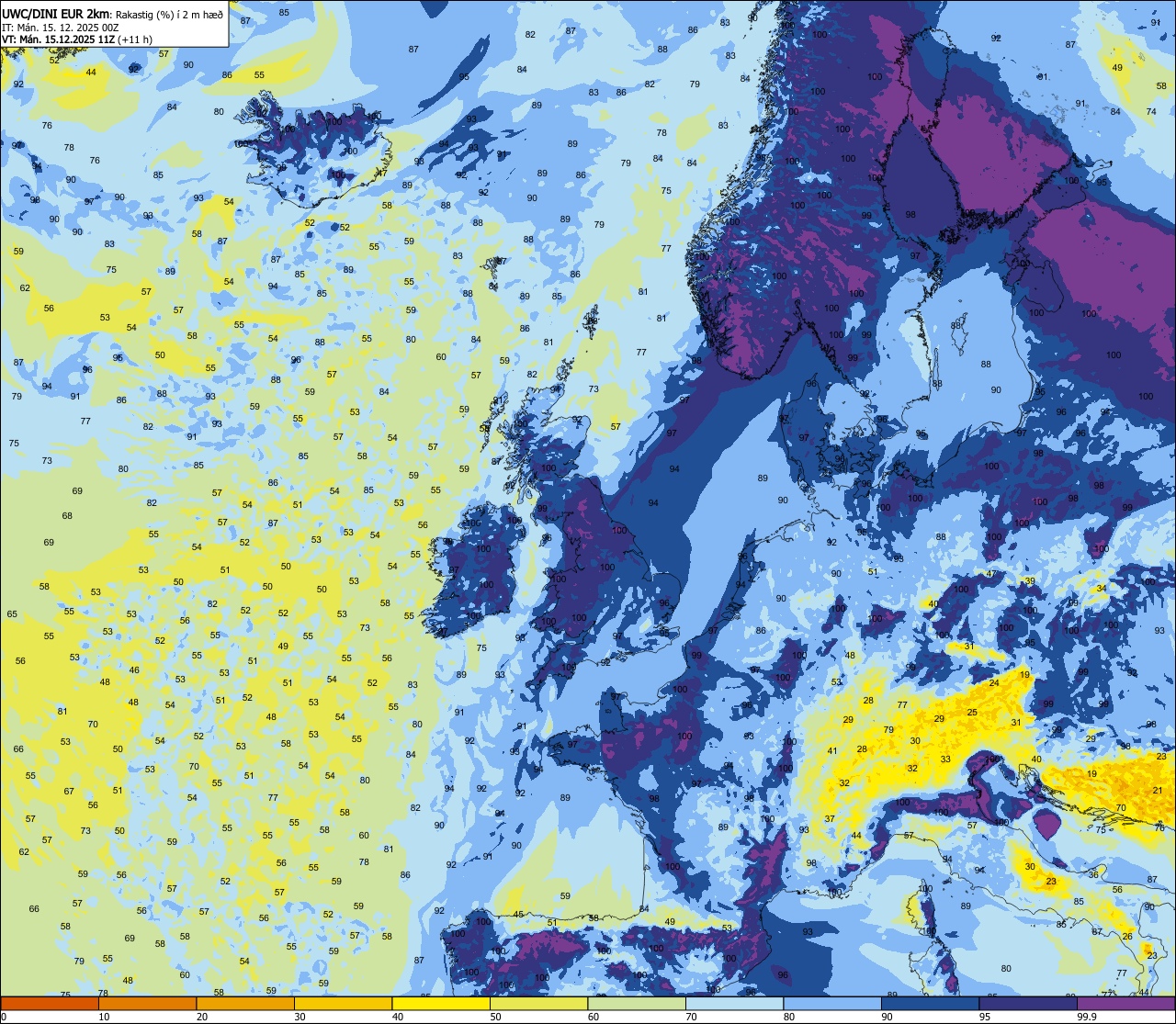The height and width of the screenshot is (1024, 1176).
Task: Select the 50–60 pale yellow legend swatch
Action: click(x=538, y=1004)
